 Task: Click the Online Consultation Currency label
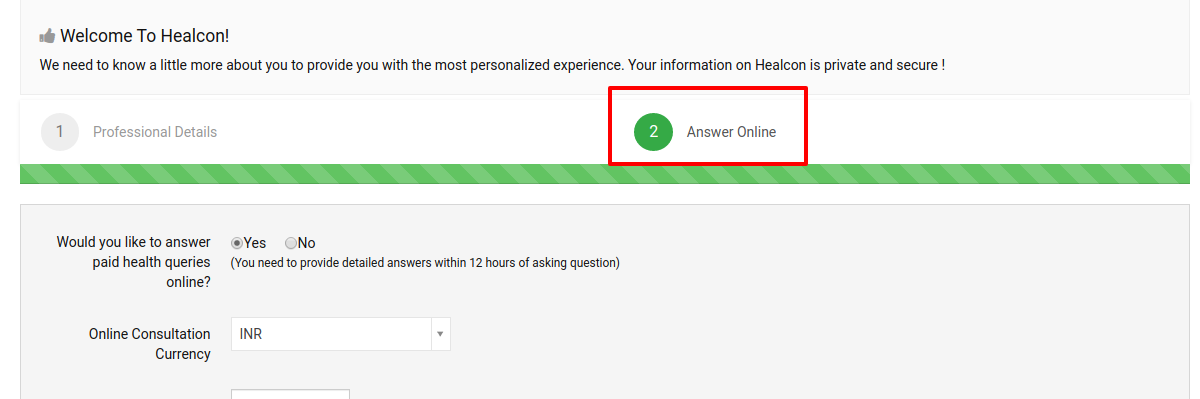click(149, 344)
